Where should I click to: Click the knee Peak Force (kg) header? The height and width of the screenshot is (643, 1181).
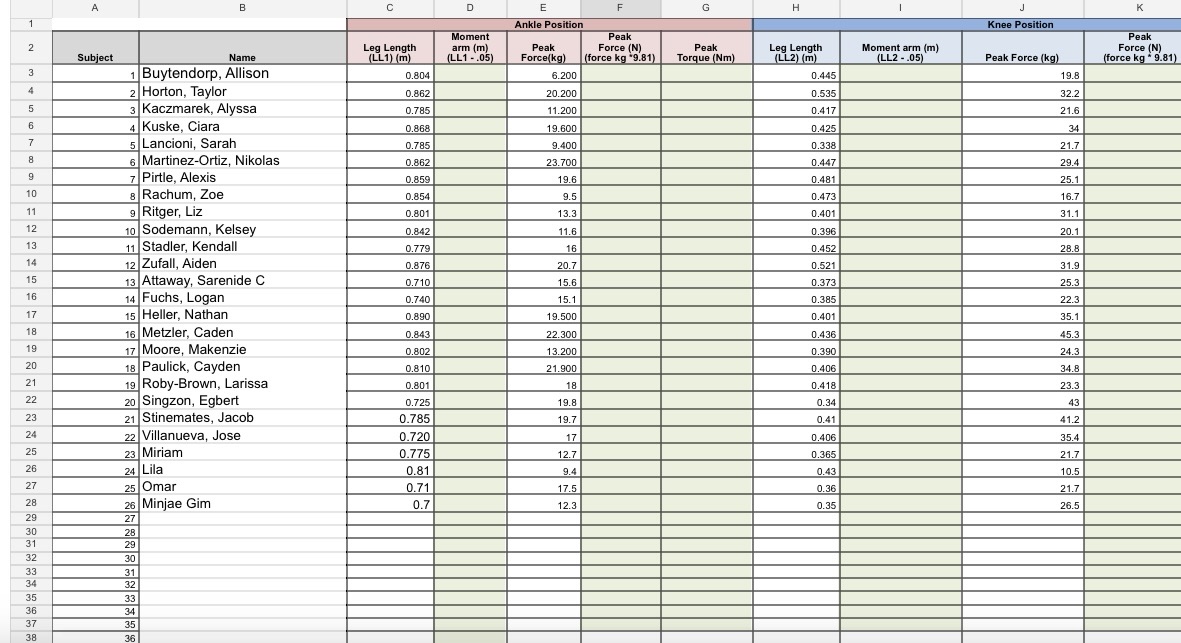click(x=1023, y=47)
